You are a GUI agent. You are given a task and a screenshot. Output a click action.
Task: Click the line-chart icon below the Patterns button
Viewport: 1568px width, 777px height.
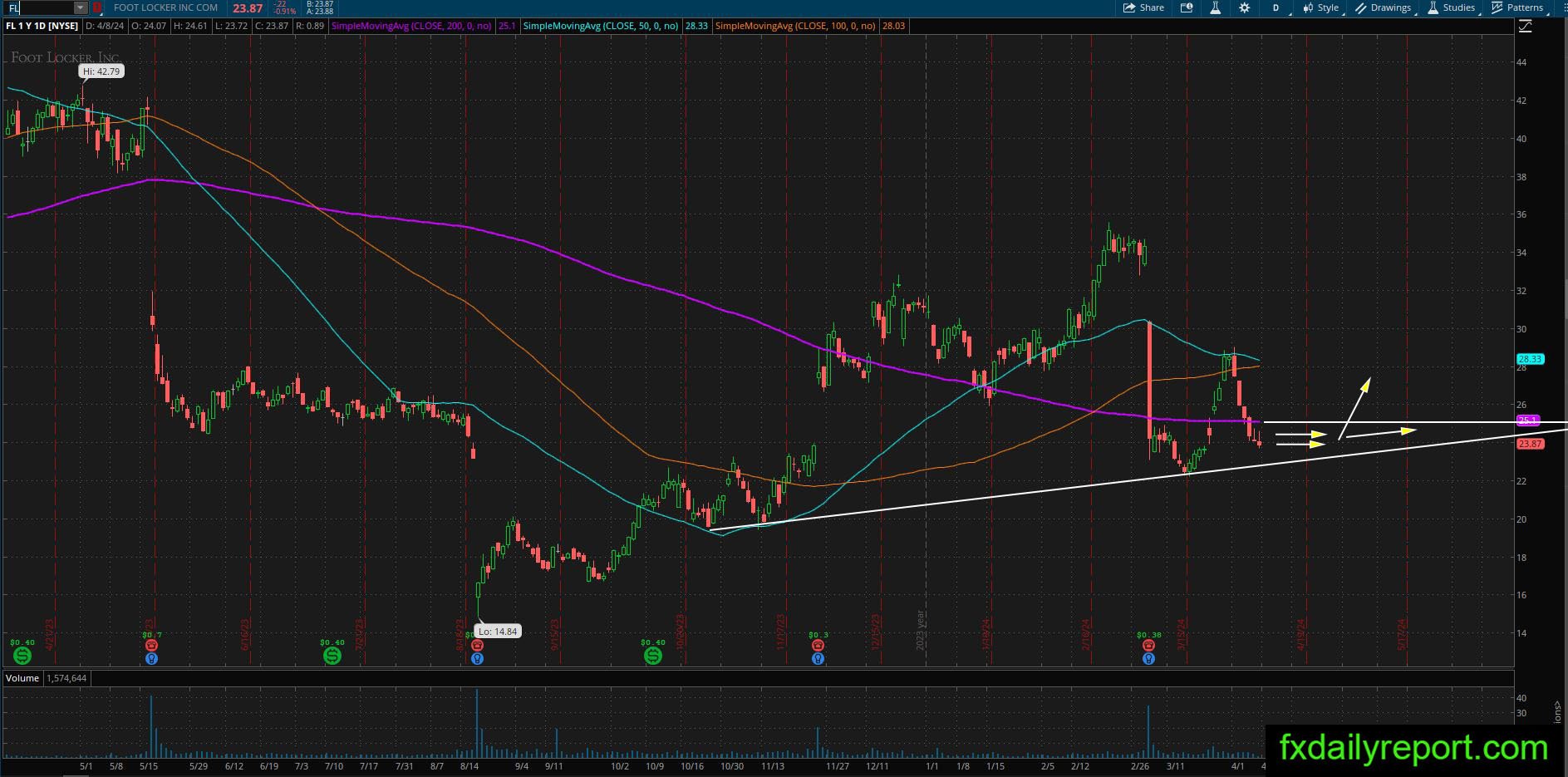pos(1525,27)
